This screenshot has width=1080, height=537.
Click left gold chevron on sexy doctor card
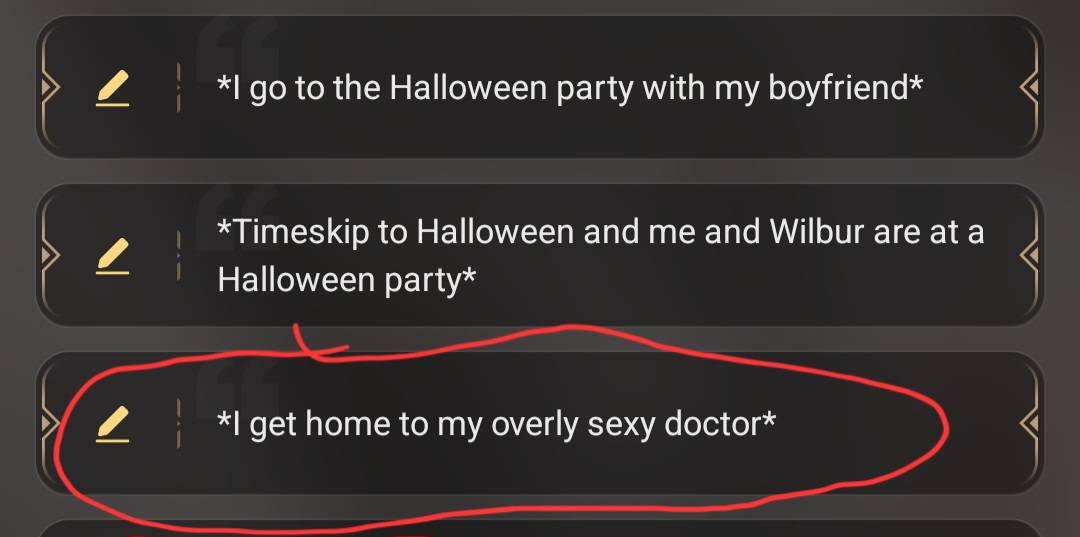click(50, 423)
